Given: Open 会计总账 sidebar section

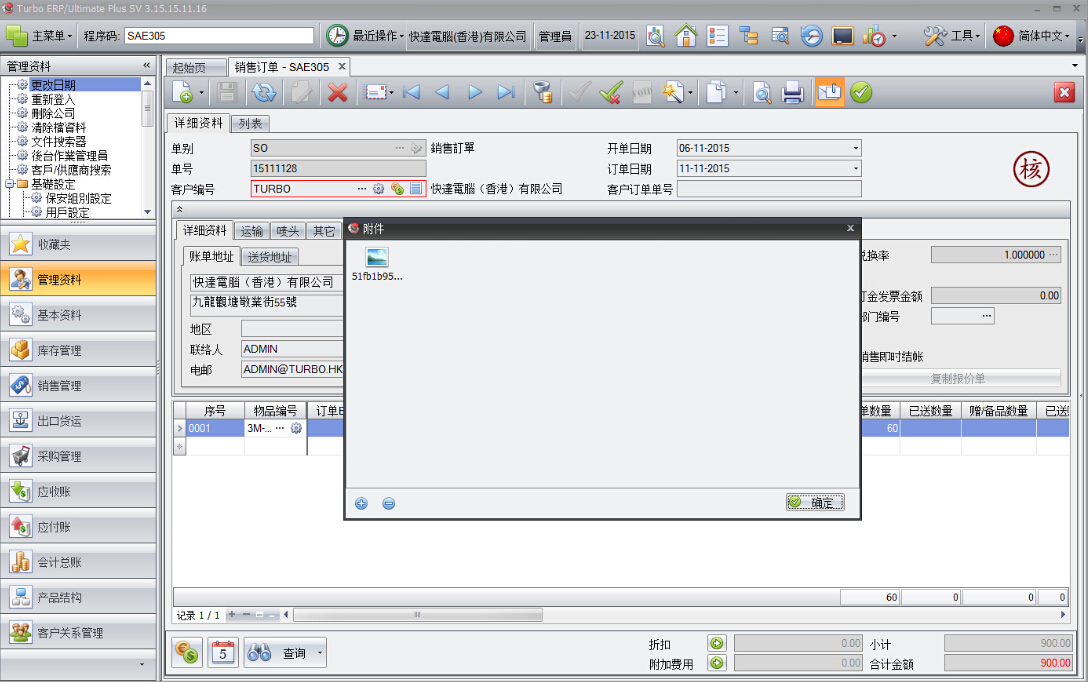Looking at the screenshot, I should (78, 562).
